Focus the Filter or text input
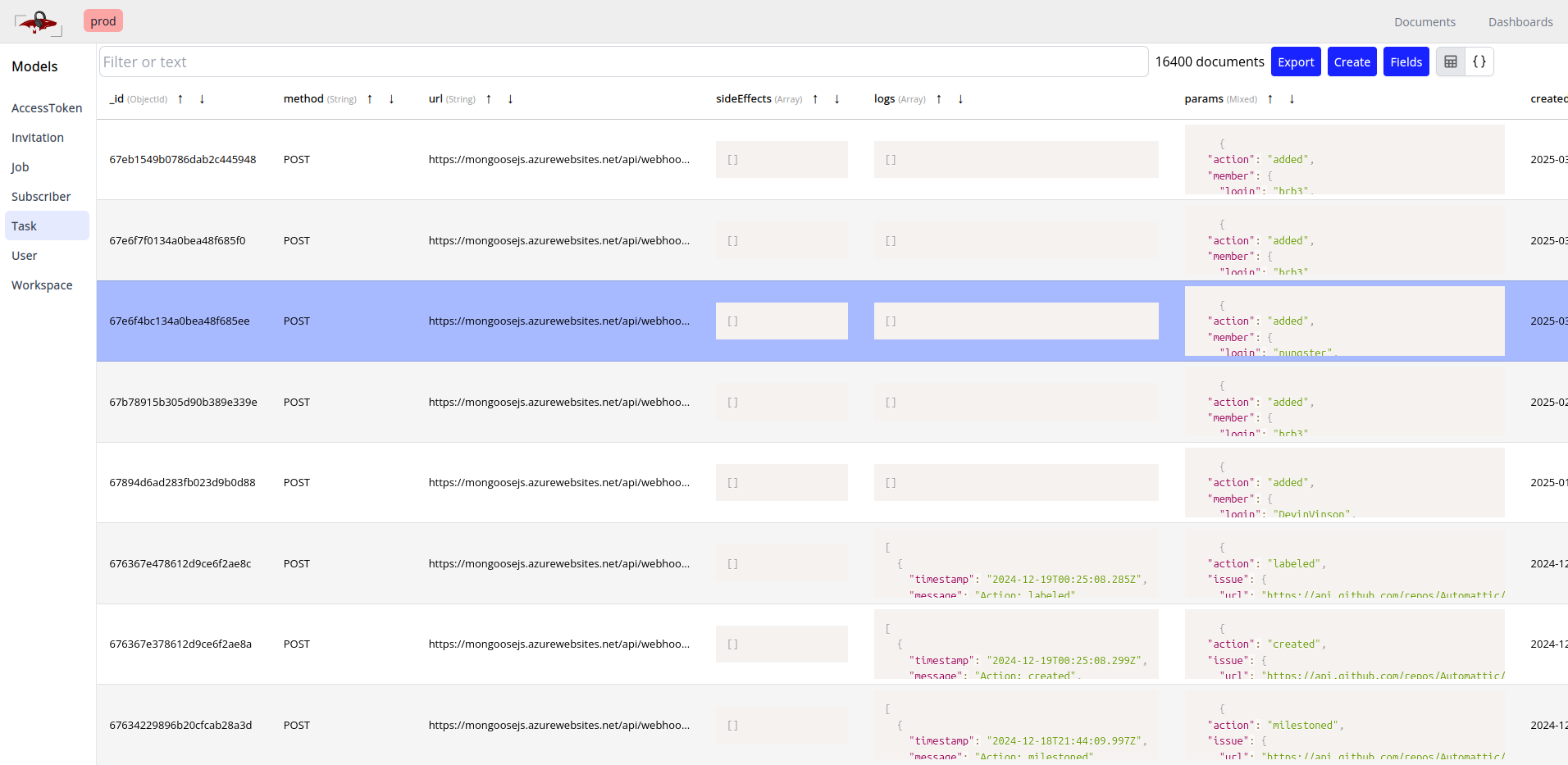The image size is (1568, 765). [x=623, y=61]
